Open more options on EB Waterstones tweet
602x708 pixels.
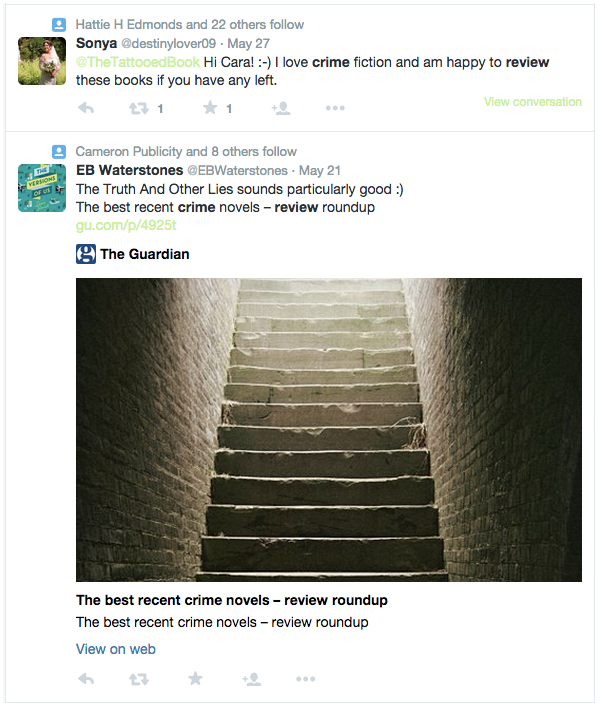(306, 679)
